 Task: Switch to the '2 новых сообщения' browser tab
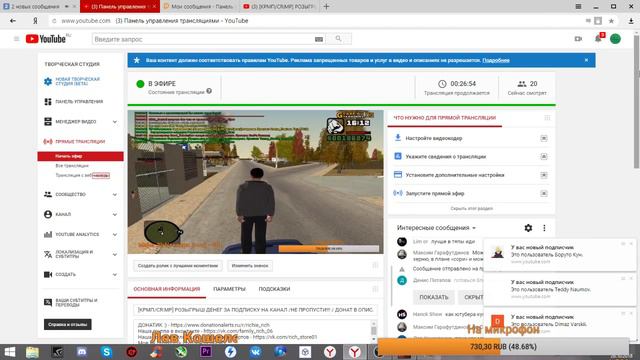coord(36,7)
